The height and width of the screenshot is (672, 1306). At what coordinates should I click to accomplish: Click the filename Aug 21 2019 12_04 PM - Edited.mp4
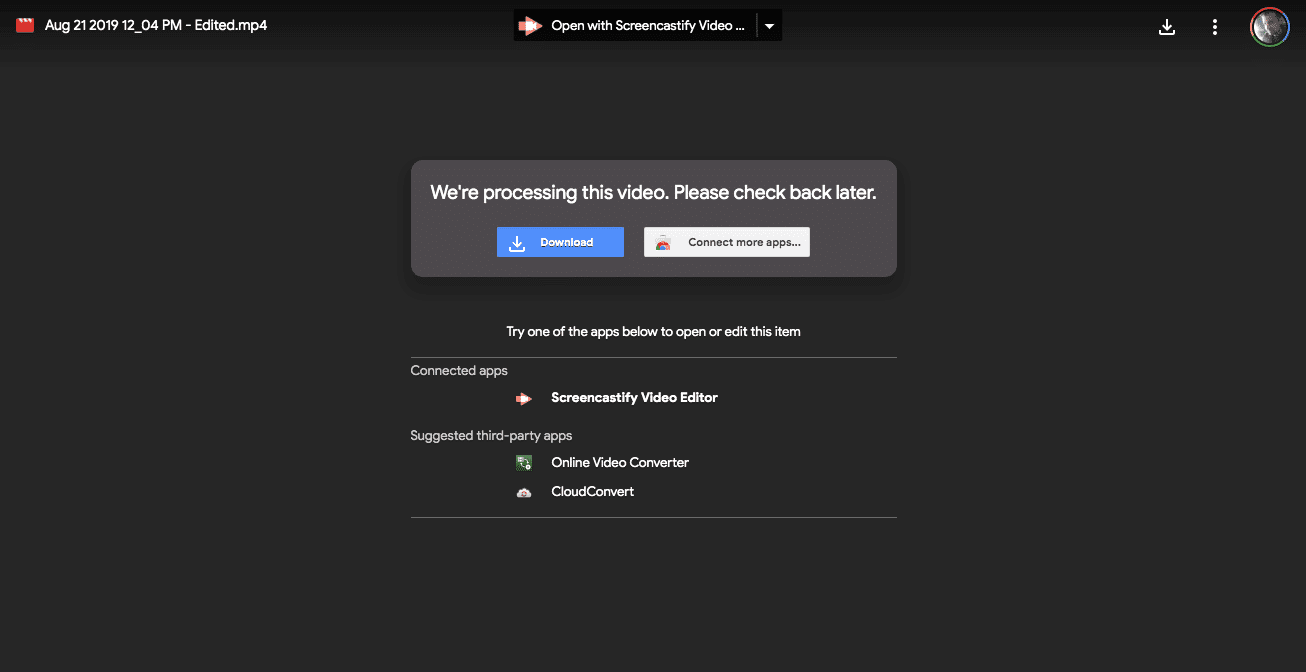point(156,25)
